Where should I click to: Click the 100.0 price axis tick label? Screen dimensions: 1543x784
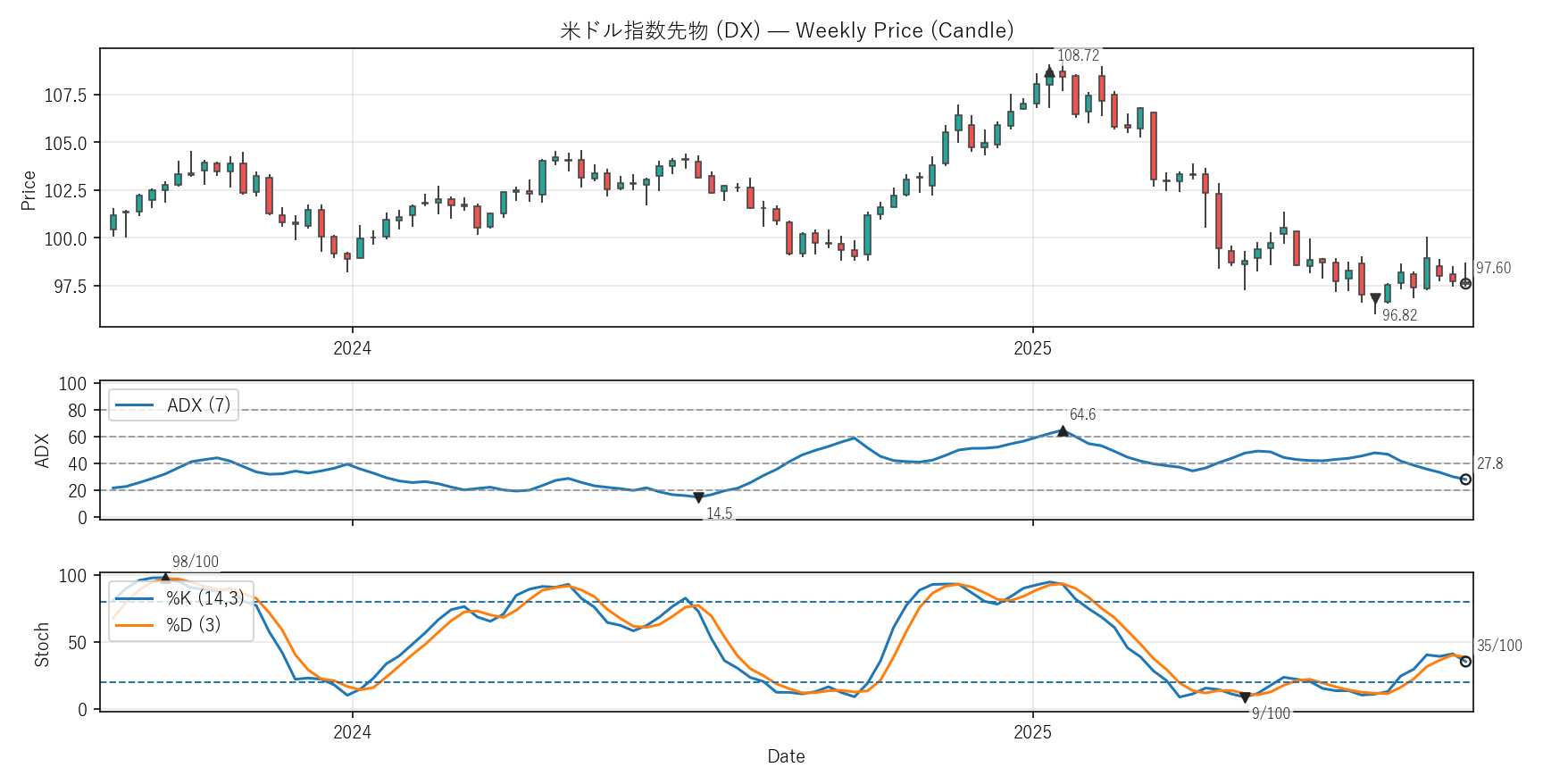click(x=65, y=238)
